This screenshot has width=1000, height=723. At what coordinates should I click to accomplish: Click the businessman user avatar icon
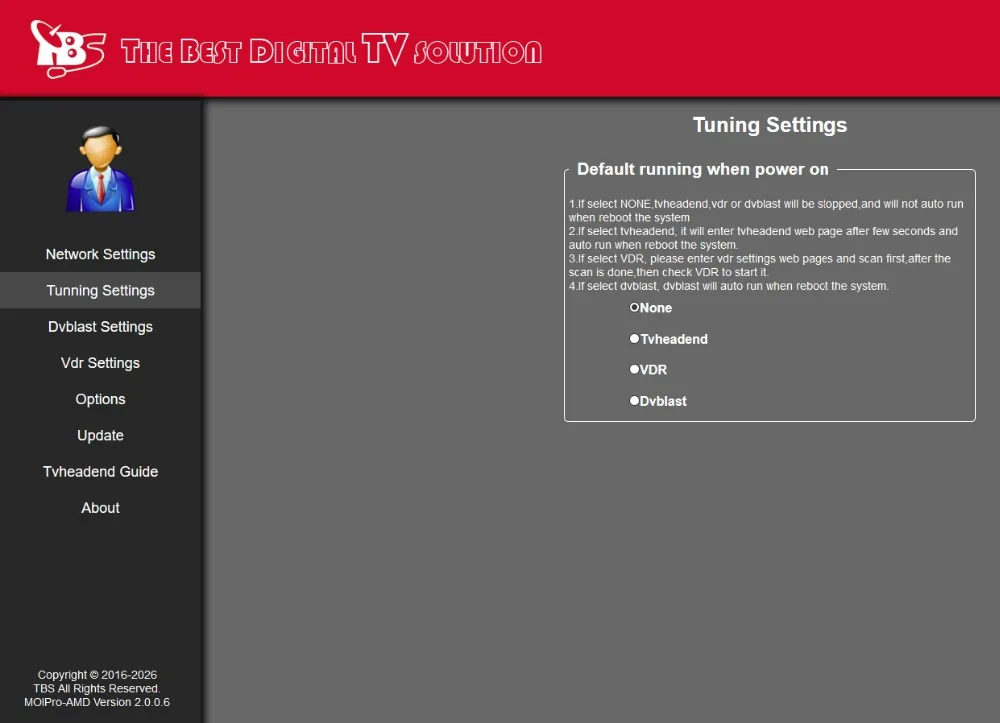coord(100,169)
